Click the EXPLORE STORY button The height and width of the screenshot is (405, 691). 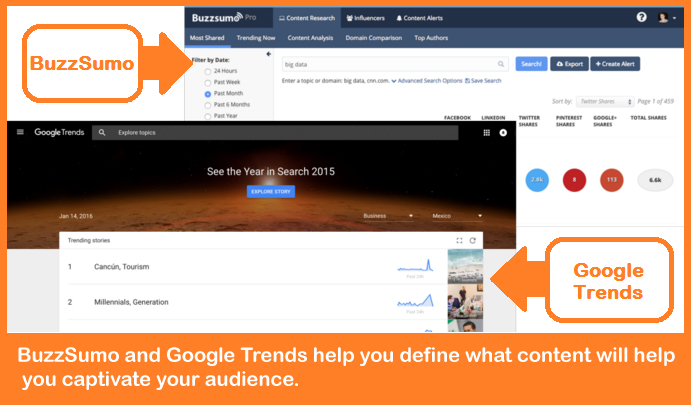tap(271, 192)
